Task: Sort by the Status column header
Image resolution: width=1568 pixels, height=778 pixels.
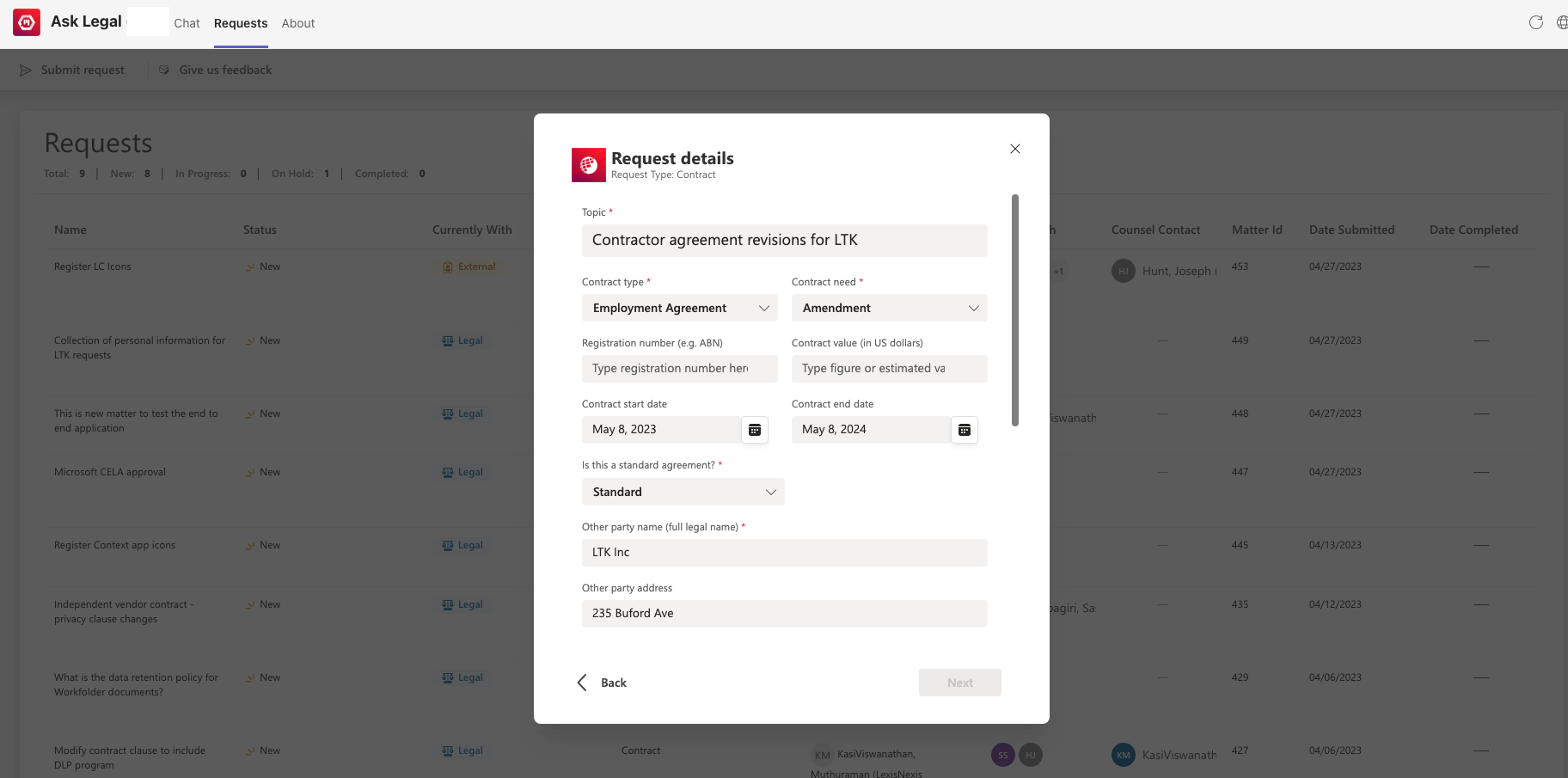Action: coord(260,230)
